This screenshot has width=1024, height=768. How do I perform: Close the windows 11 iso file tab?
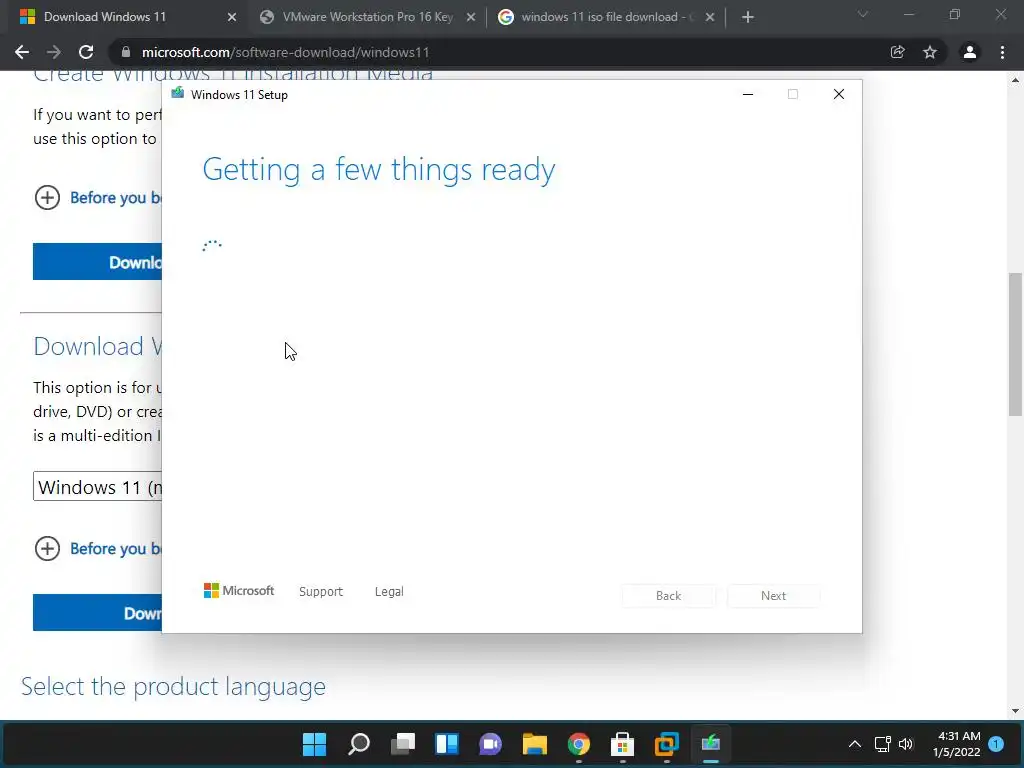click(710, 17)
